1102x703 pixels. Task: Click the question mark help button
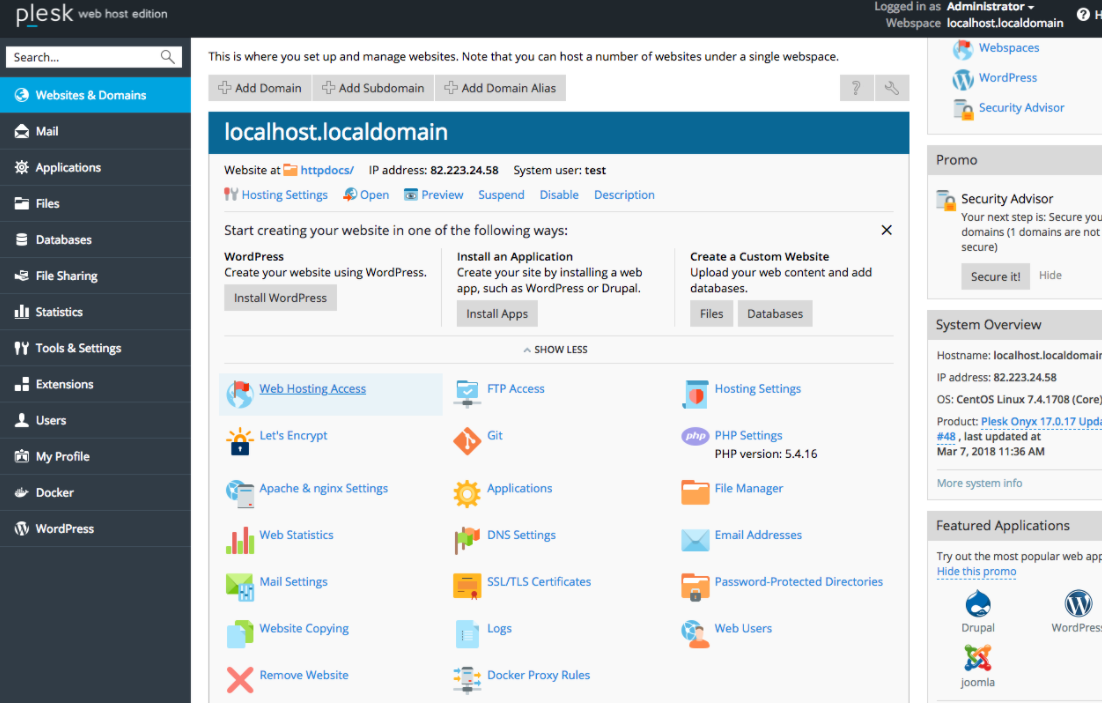tap(856, 88)
